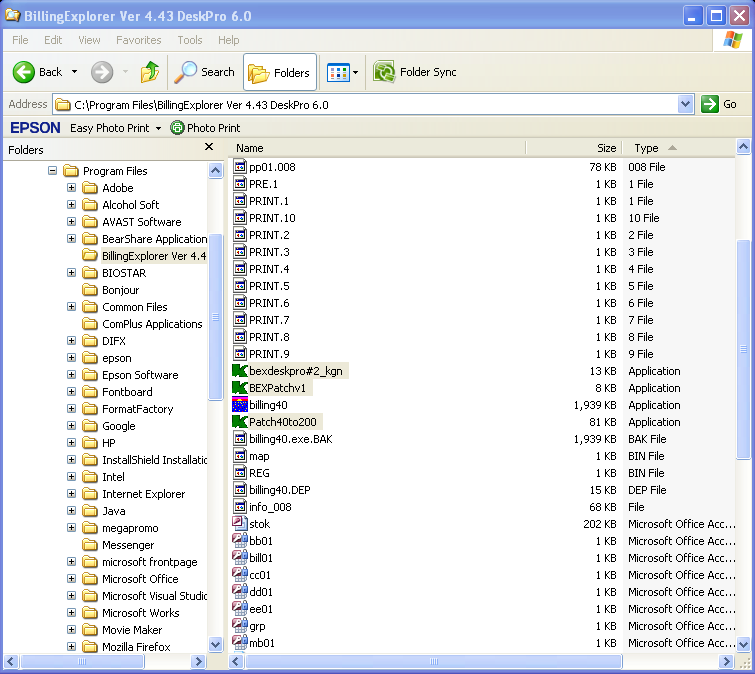Expand the Alcohol Soft folder node

(71, 205)
